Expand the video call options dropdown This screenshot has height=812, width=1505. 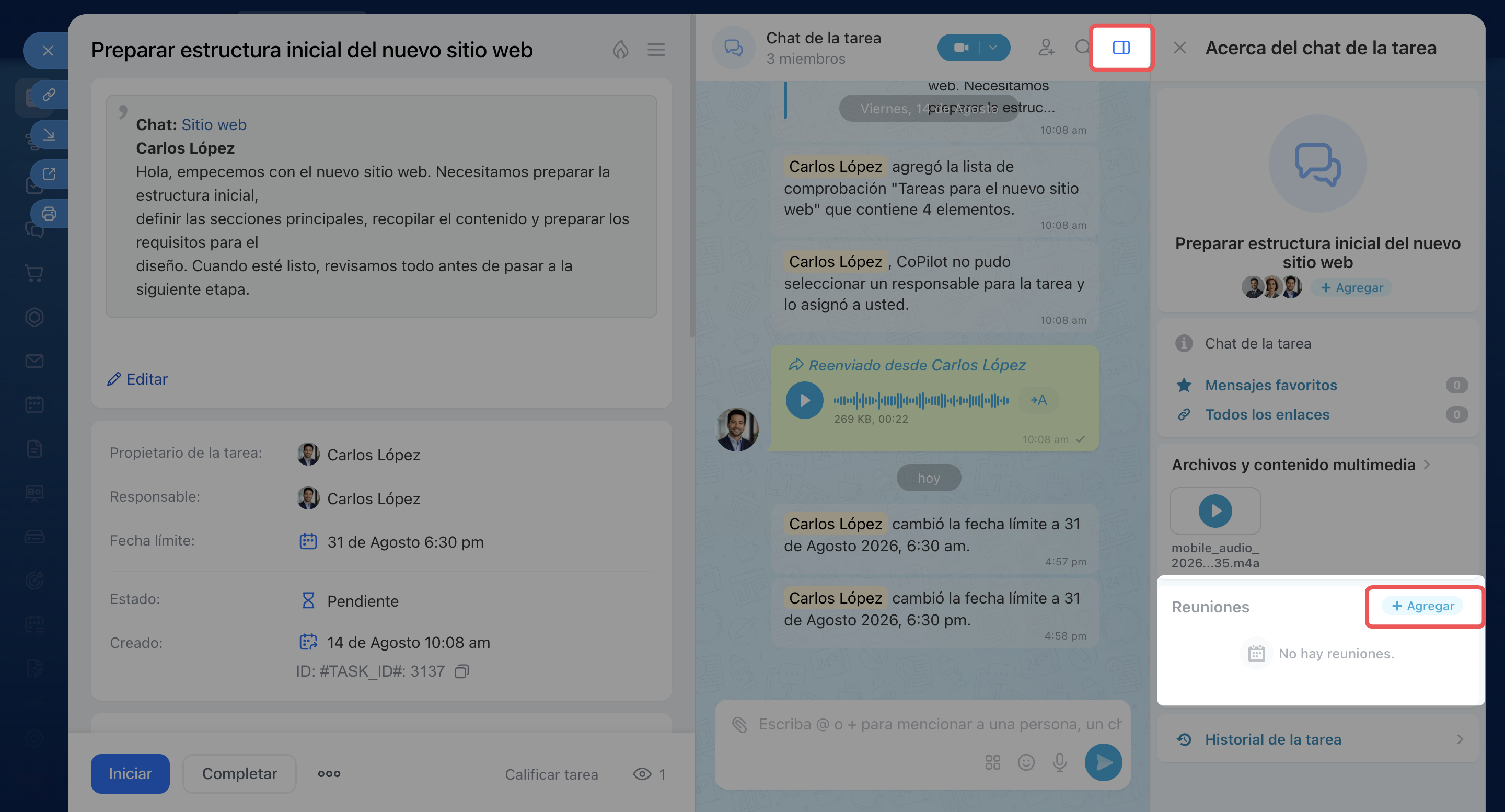[993, 48]
